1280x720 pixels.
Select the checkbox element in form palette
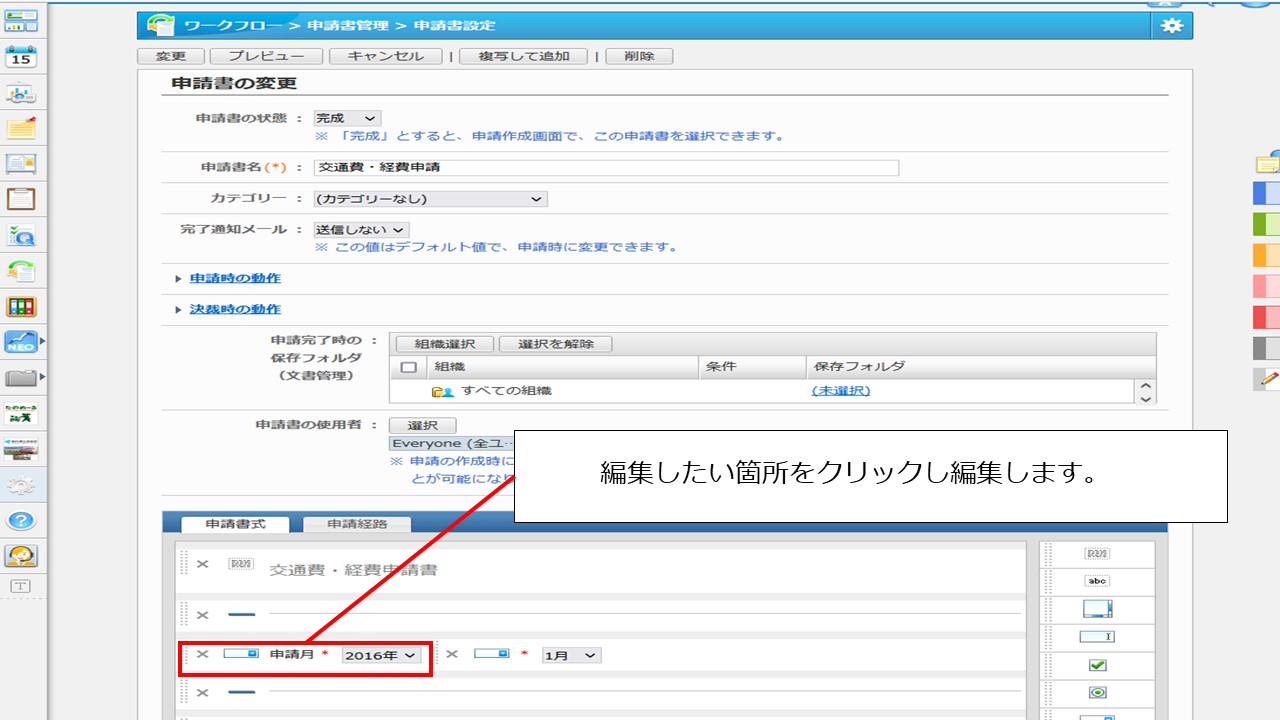(x=1097, y=665)
